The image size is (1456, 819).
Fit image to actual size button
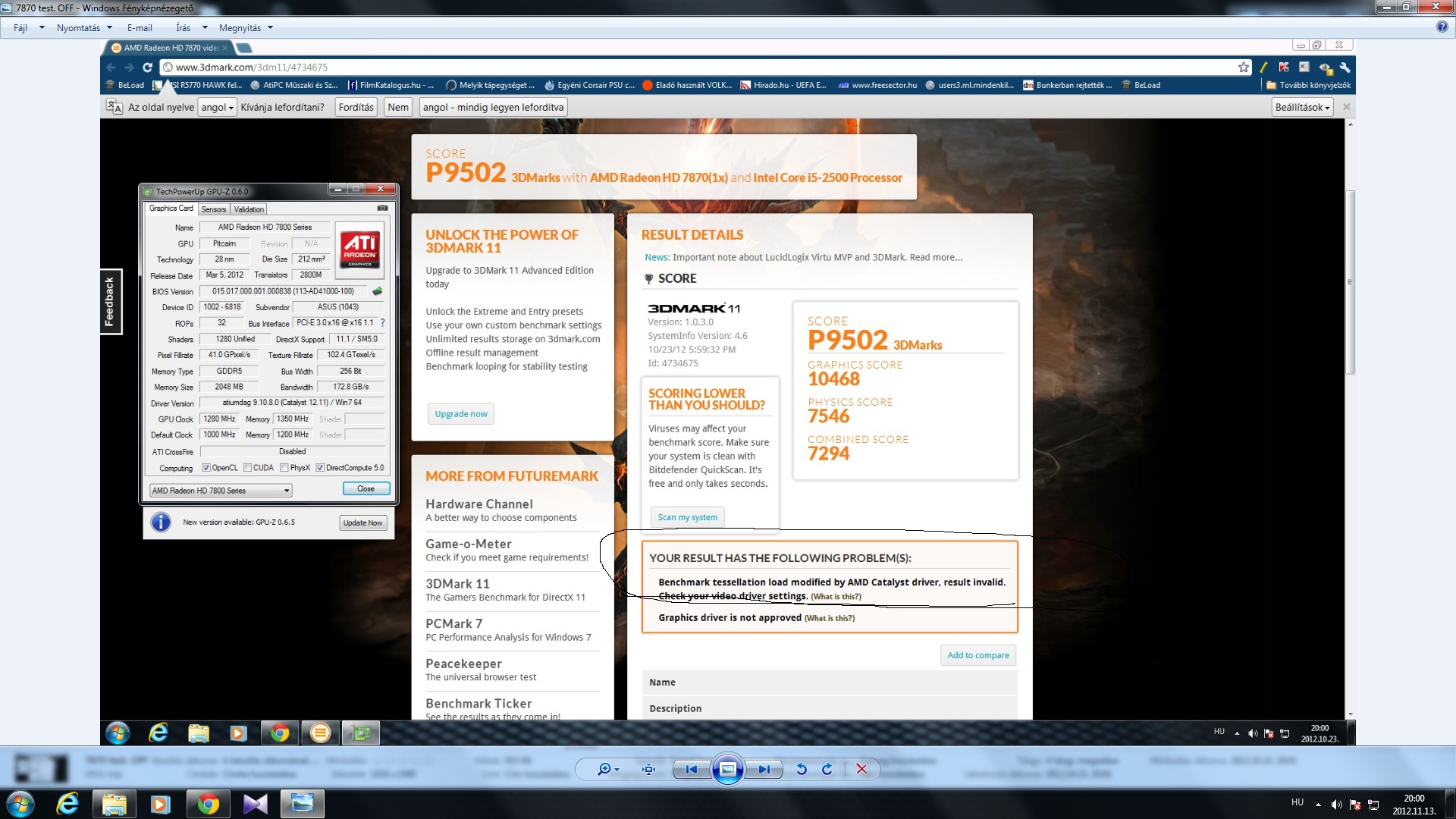click(x=648, y=769)
